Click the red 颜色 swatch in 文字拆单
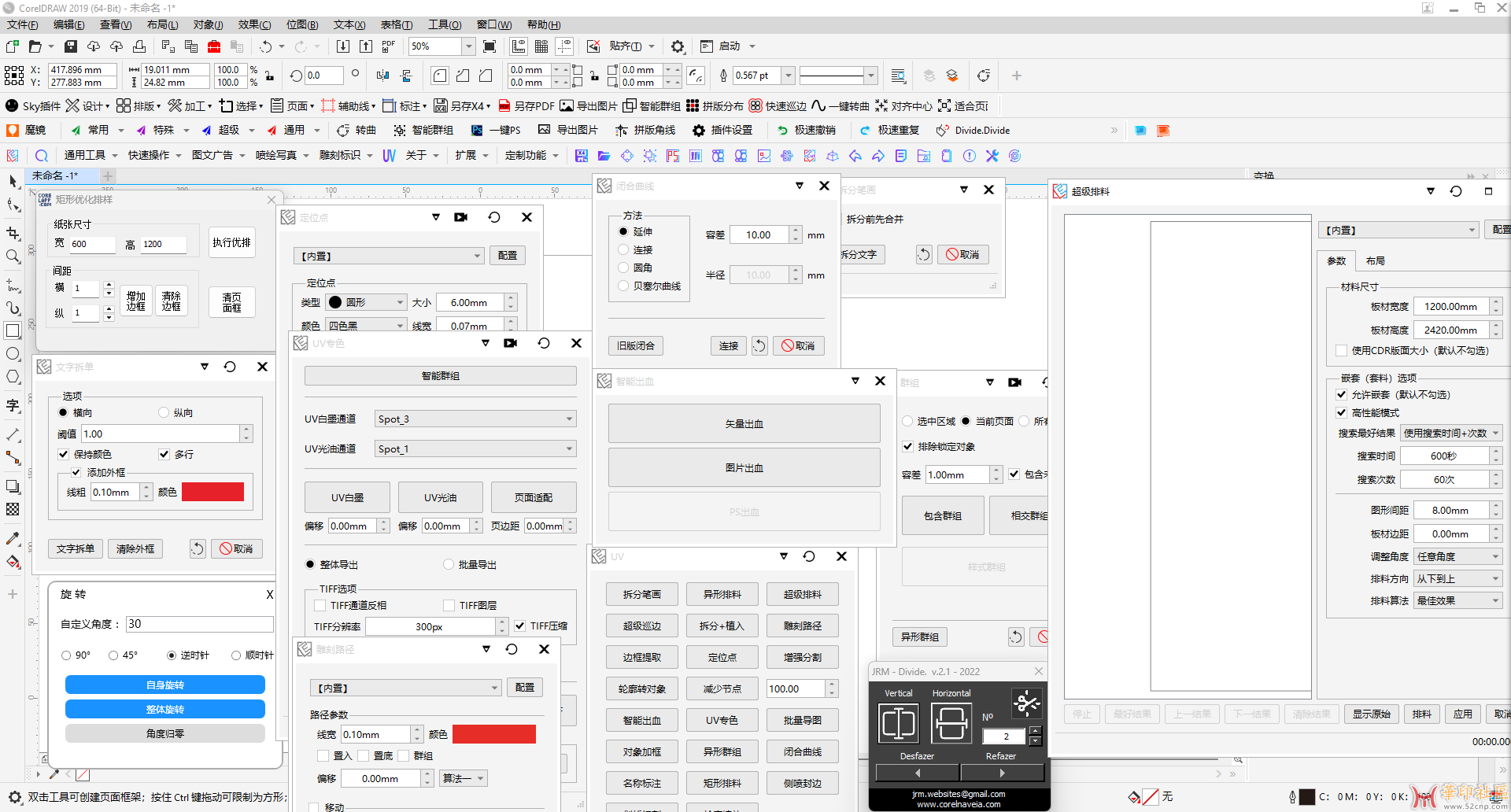 click(212, 492)
